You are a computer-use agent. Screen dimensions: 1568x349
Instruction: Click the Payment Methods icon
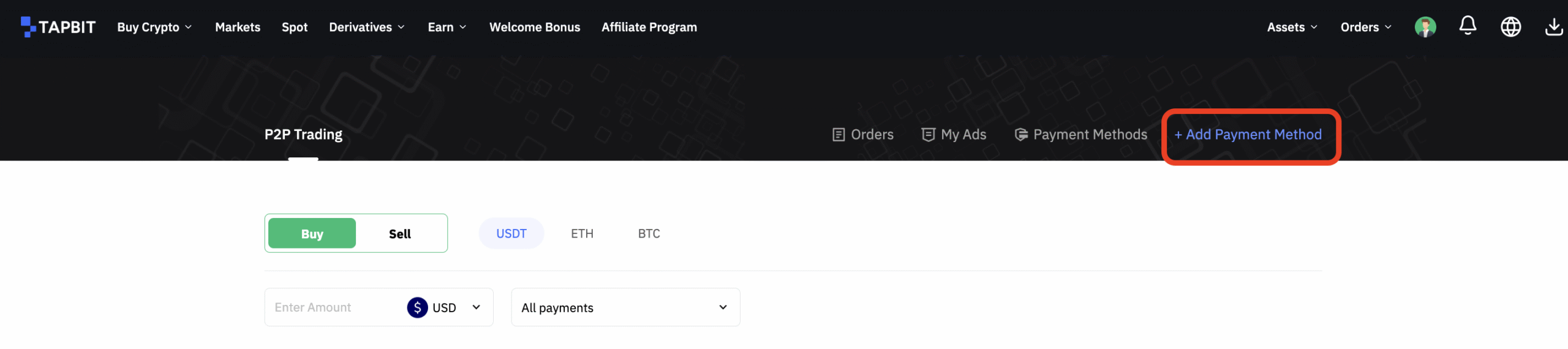point(1021,135)
